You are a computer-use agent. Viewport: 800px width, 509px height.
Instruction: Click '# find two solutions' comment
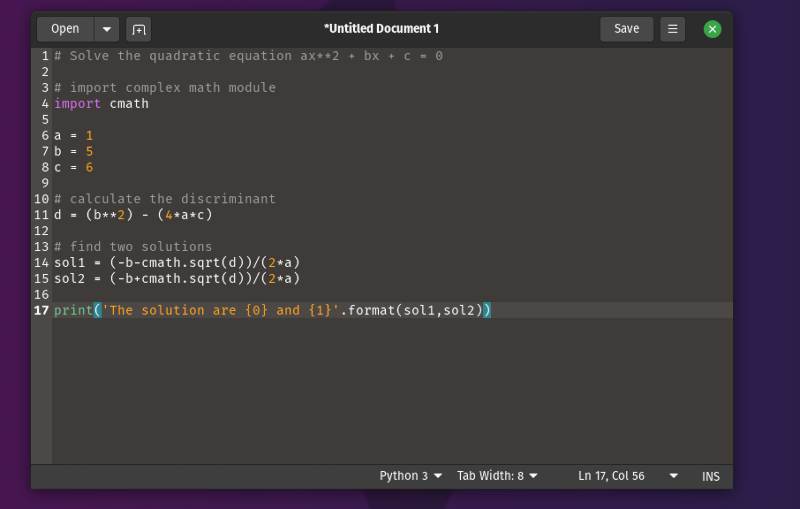click(133, 247)
